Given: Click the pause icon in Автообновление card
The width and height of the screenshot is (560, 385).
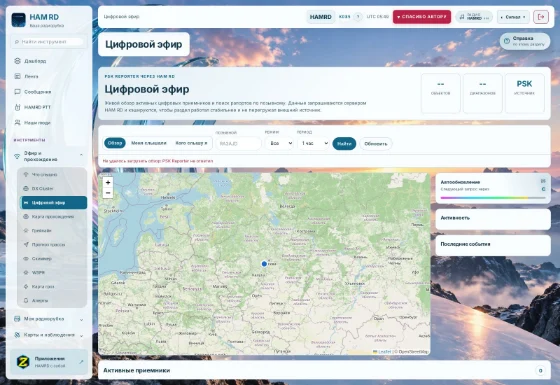Looking at the screenshot, I should (x=543, y=181).
